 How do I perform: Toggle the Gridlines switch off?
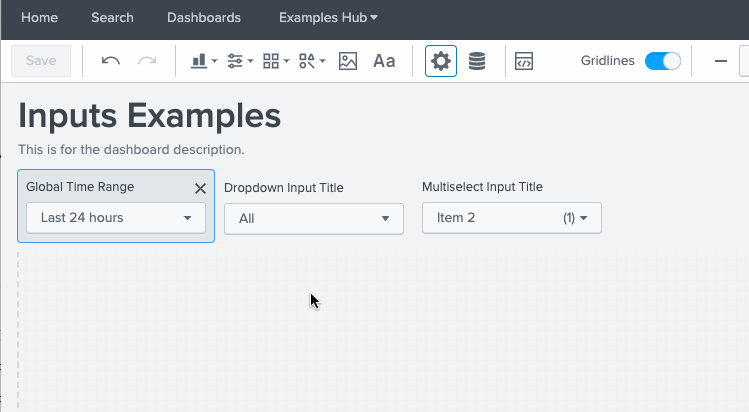pos(662,61)
